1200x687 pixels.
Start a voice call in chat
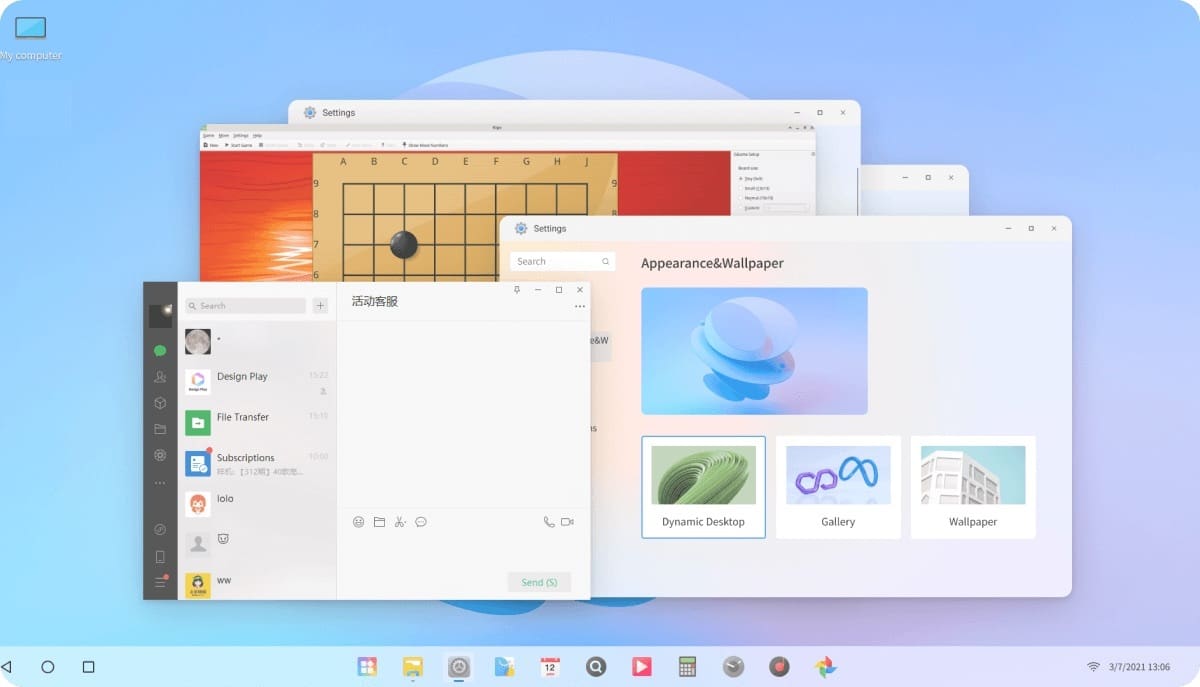(549, 522)
